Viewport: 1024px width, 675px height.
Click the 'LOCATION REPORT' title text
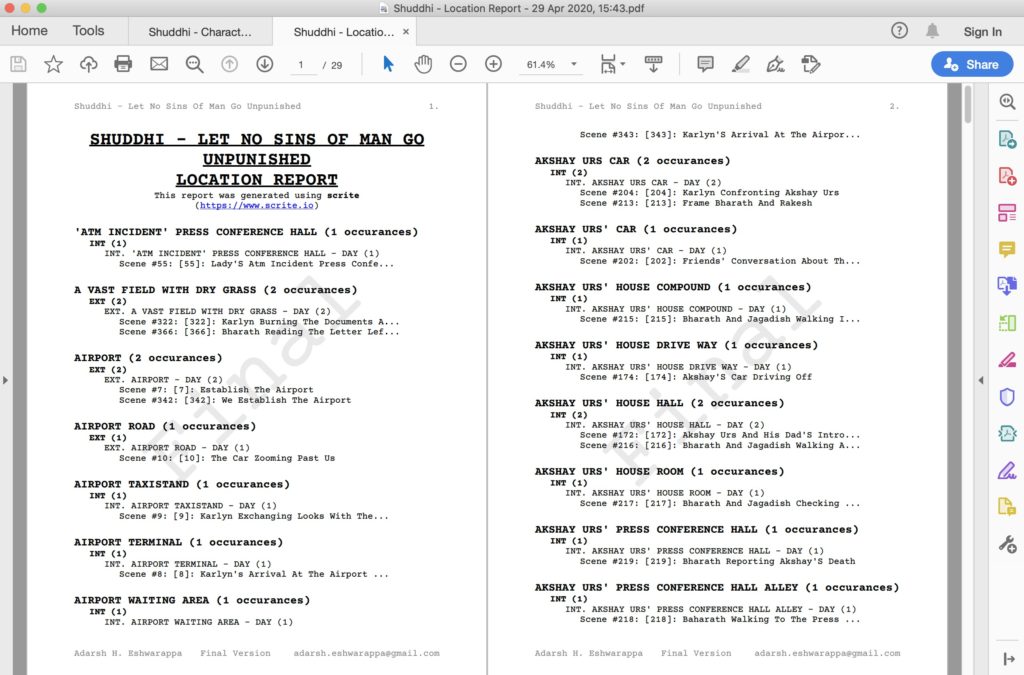(257, 180)
